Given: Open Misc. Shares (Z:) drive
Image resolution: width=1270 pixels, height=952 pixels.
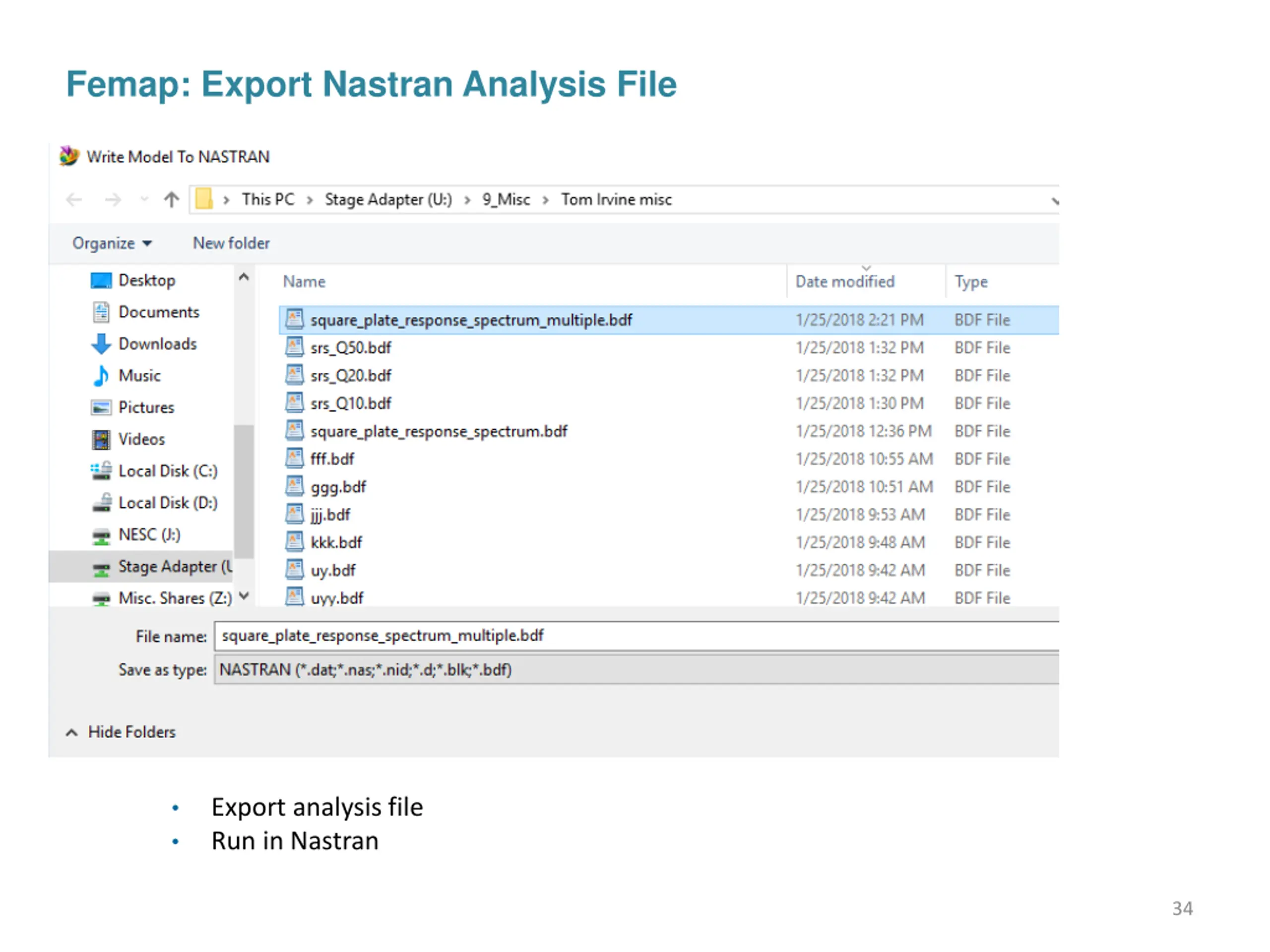Looking at the screenshot, I should [175, 598].
